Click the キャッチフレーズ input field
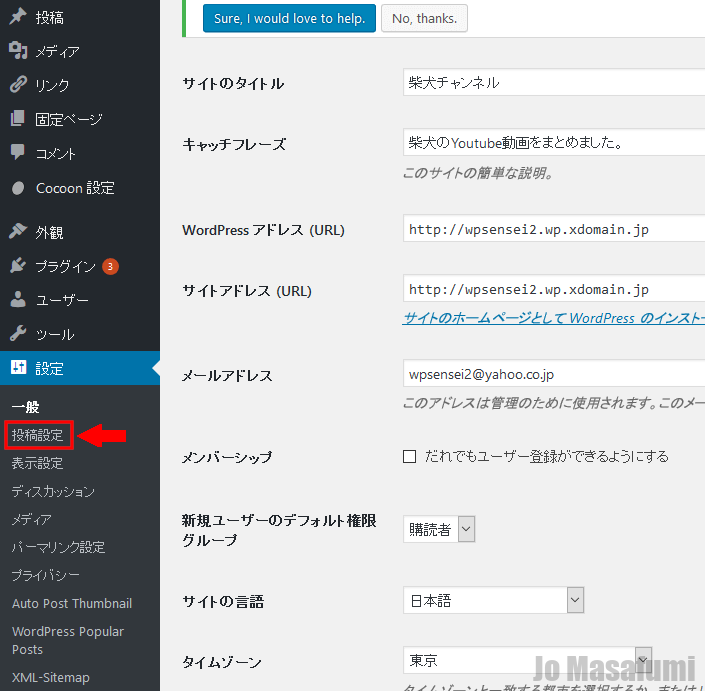Image resolution: width=705 pixels, height=691 pixels. (554, 143)
